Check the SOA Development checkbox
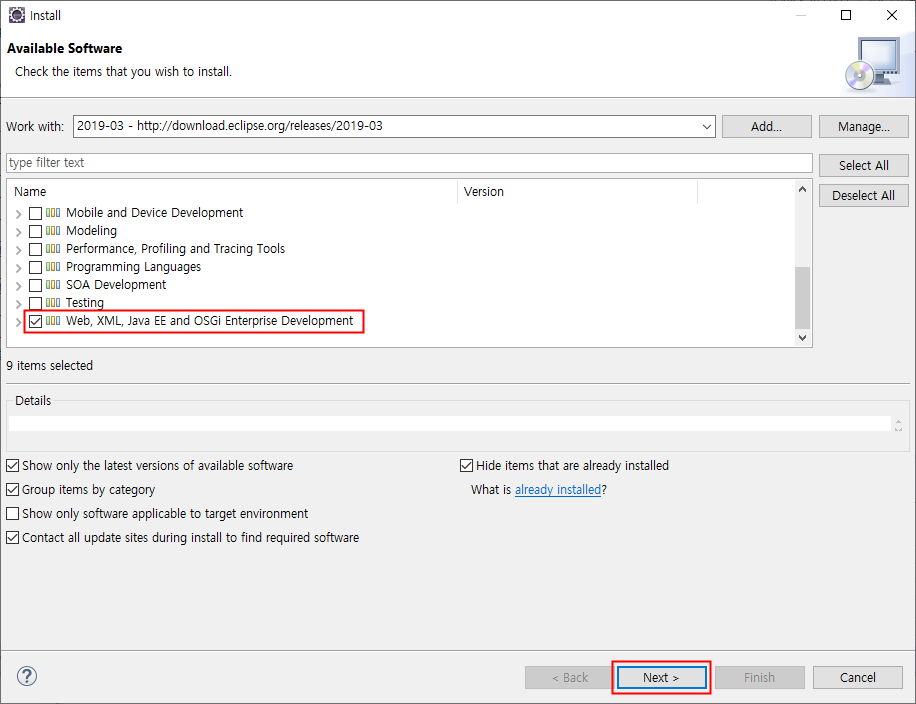 click(36, 285)
